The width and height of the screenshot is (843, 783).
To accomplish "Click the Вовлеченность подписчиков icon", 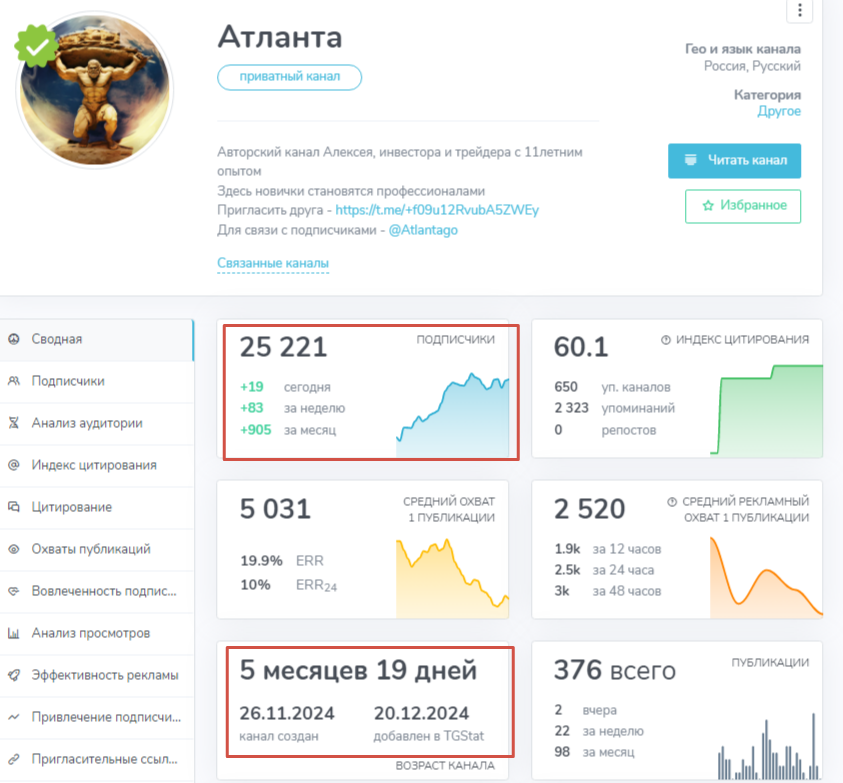I will click(x=14, y=590).
